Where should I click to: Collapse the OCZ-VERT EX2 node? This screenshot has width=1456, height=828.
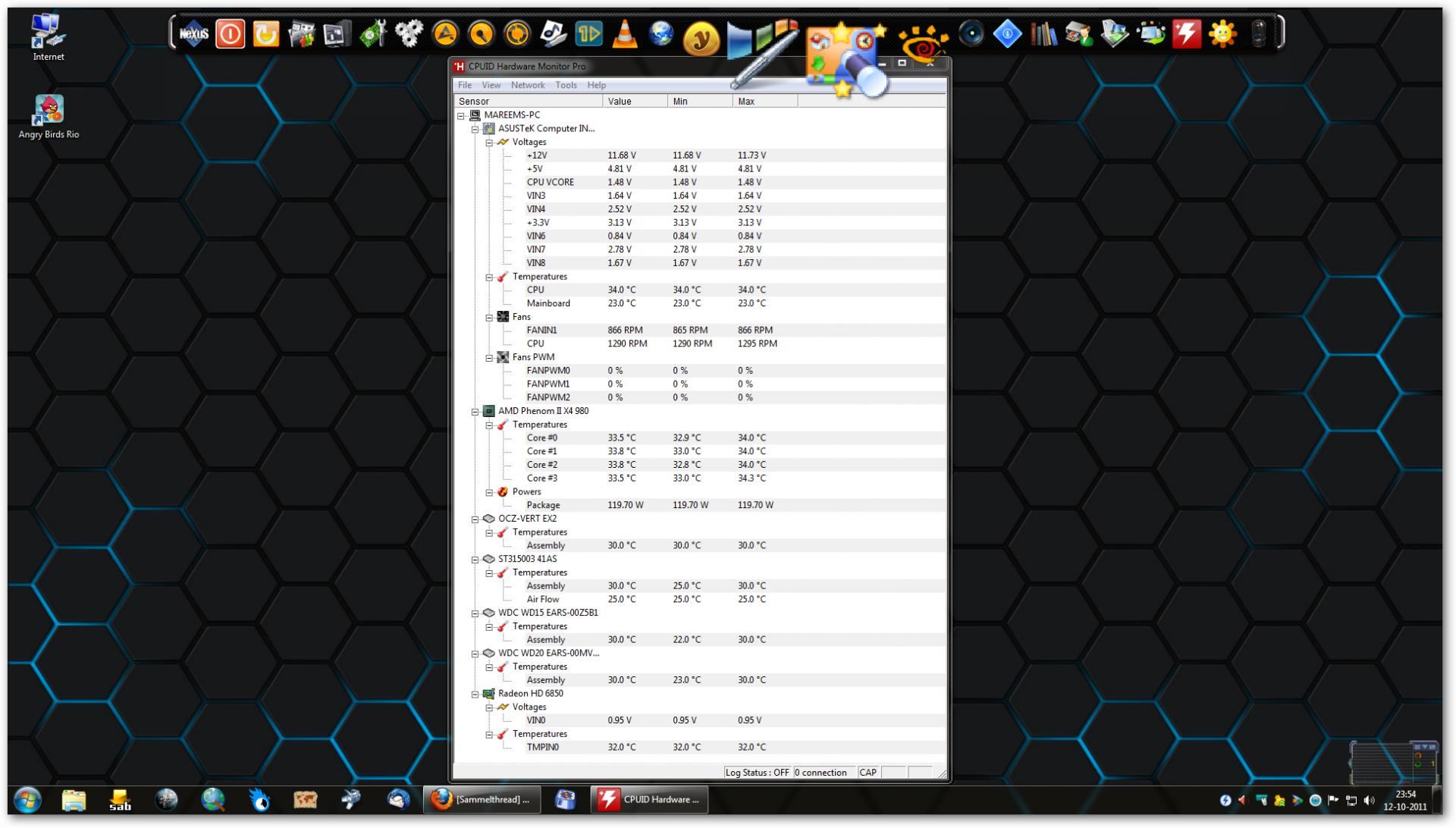coord(475,519)
